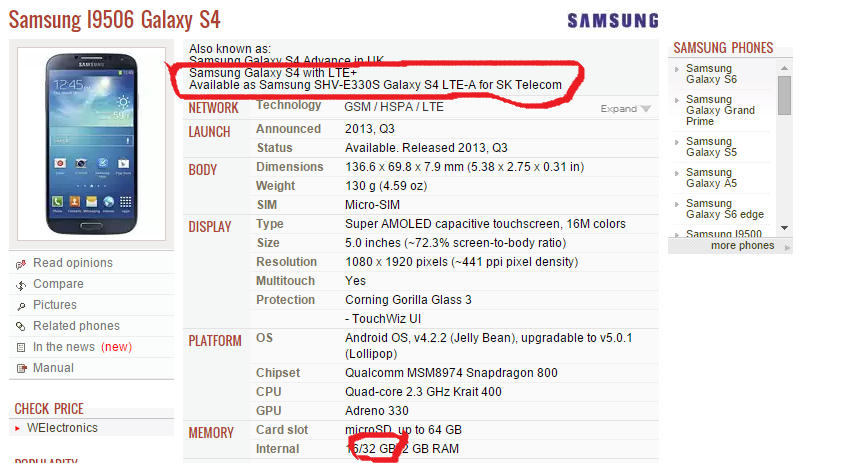
Task: Click 'Quad-core 2.3 GHz Krait 400' value
Action: tap(423, 392)
